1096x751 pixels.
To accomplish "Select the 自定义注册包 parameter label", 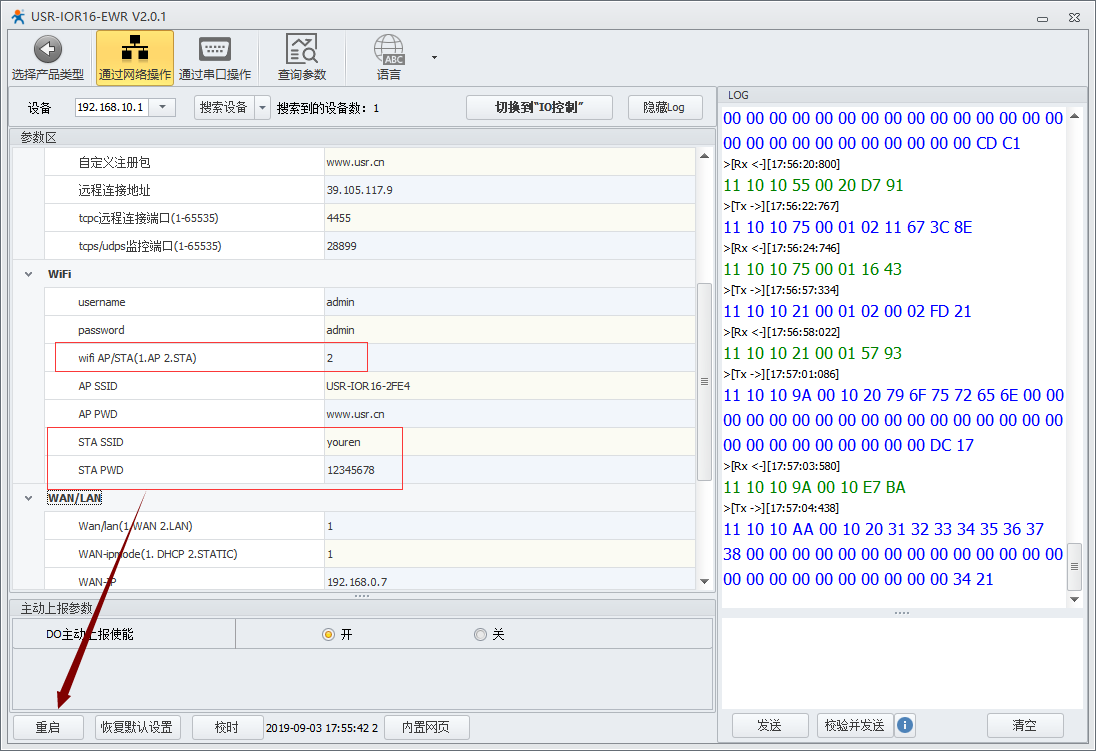I will click(x=114, y=162).
